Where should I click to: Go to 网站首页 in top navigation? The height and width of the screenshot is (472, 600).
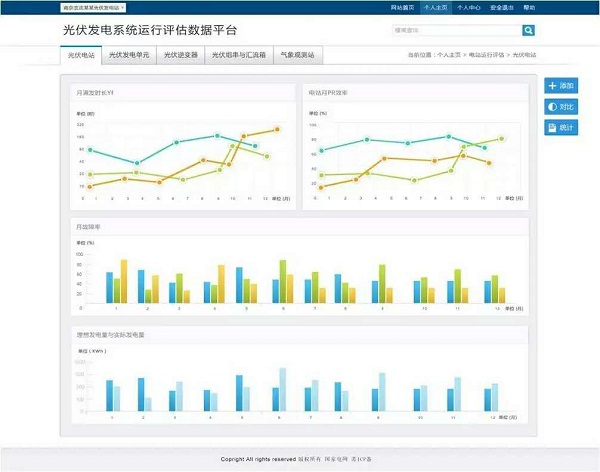[x=405, y=7]
